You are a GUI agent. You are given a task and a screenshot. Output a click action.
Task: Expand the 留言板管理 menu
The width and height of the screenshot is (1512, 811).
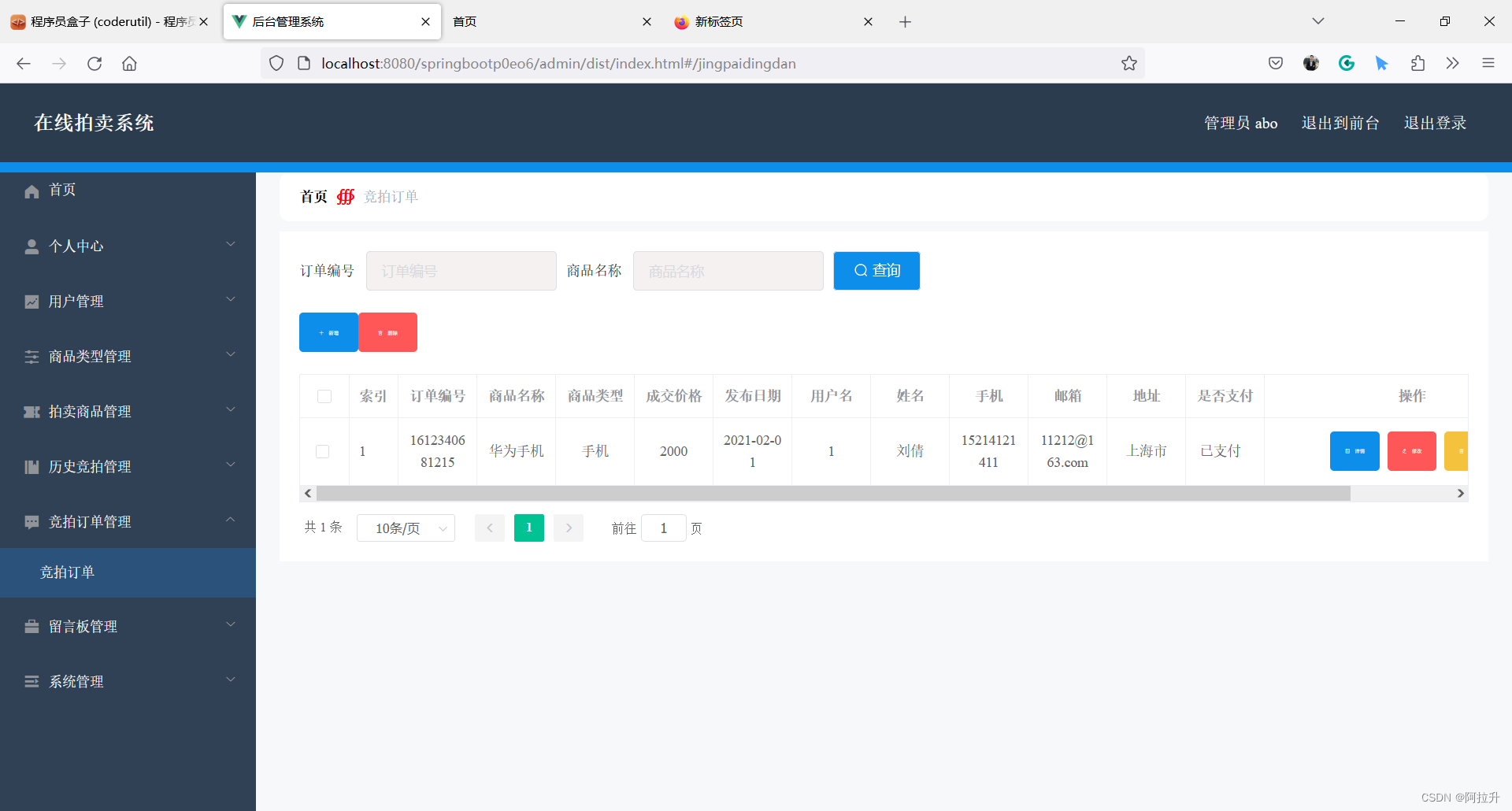pyautogui.click(x=231, y=625)
